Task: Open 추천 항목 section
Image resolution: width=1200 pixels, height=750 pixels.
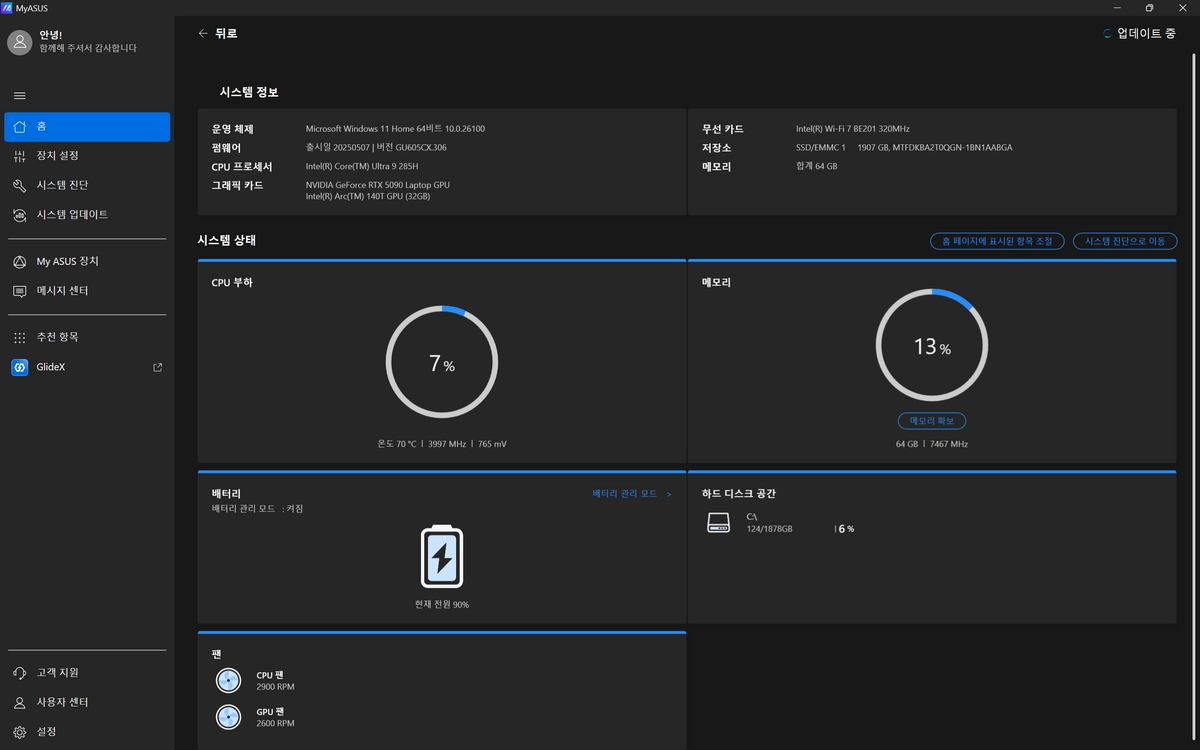Action: point(87,338)
